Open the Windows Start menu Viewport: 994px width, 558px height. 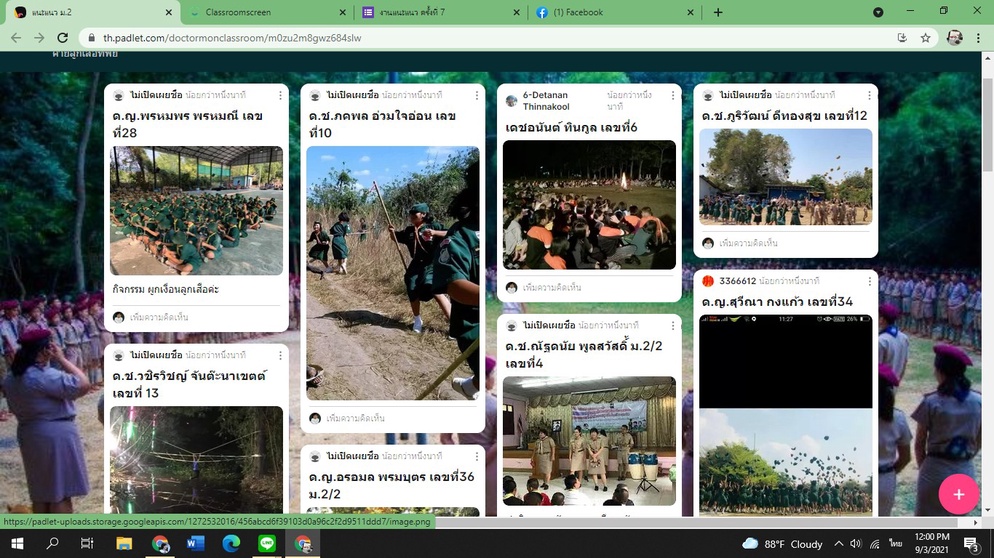coord(17,544)
